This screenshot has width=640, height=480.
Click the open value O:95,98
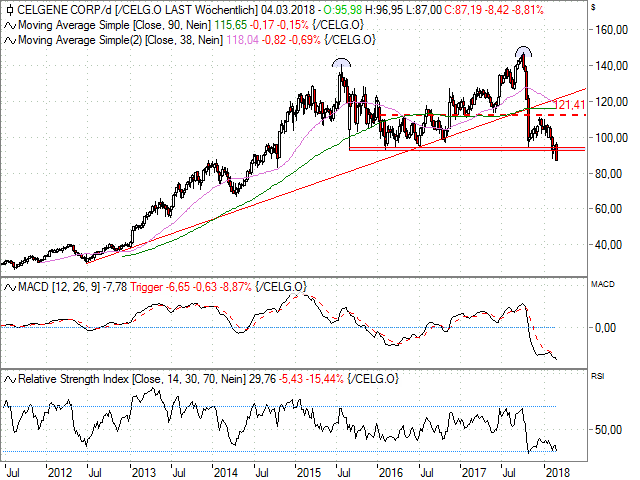click(x=343, y=10)
